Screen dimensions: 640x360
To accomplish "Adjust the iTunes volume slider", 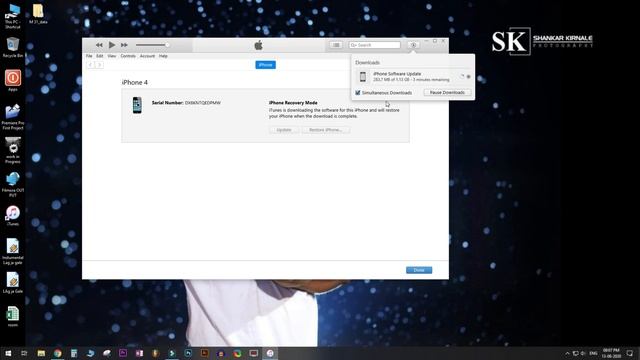I will pyautogui.click(x=152, y=45).
